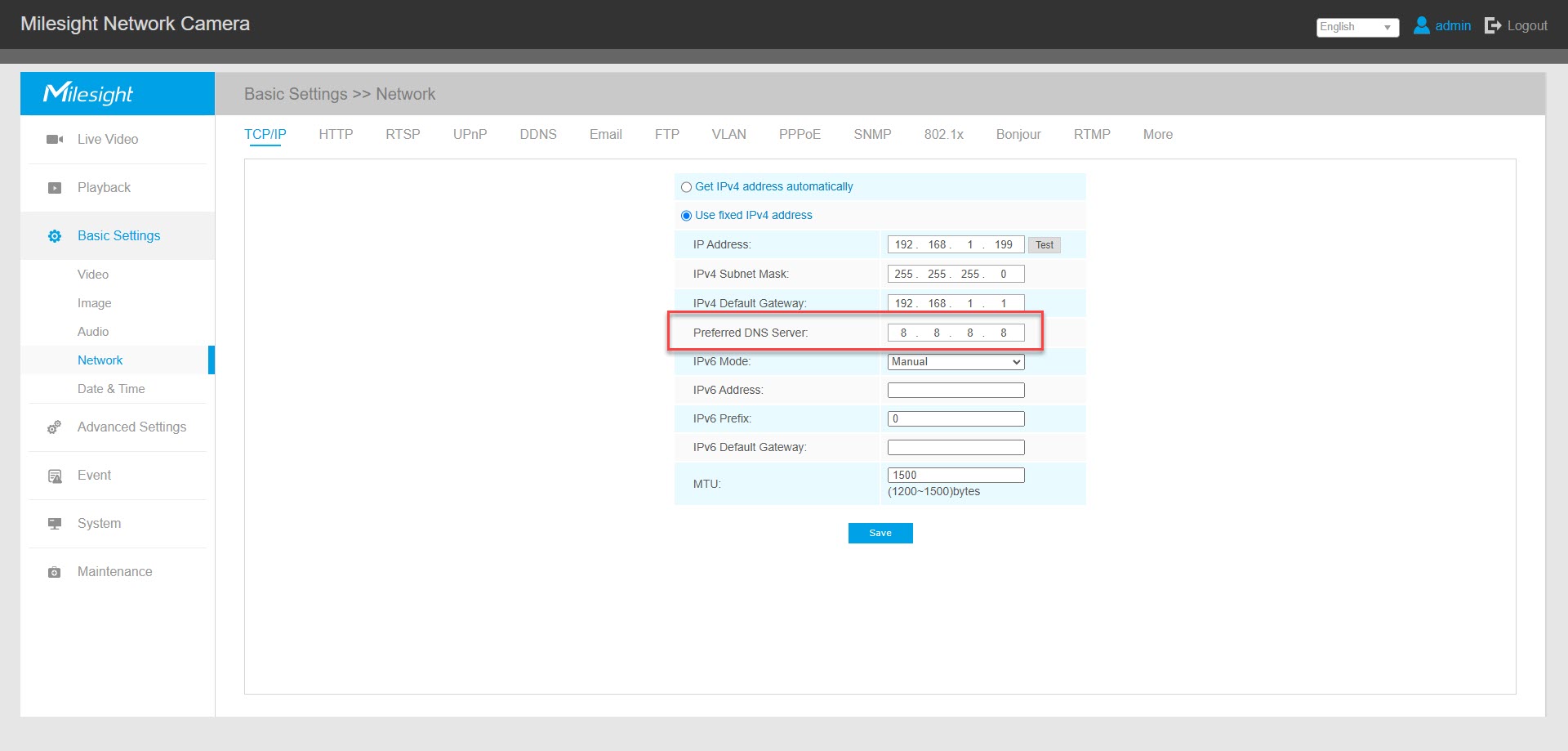Open Maintenance via its sidebar icon
1568x751 pixels.
point(54,571)
